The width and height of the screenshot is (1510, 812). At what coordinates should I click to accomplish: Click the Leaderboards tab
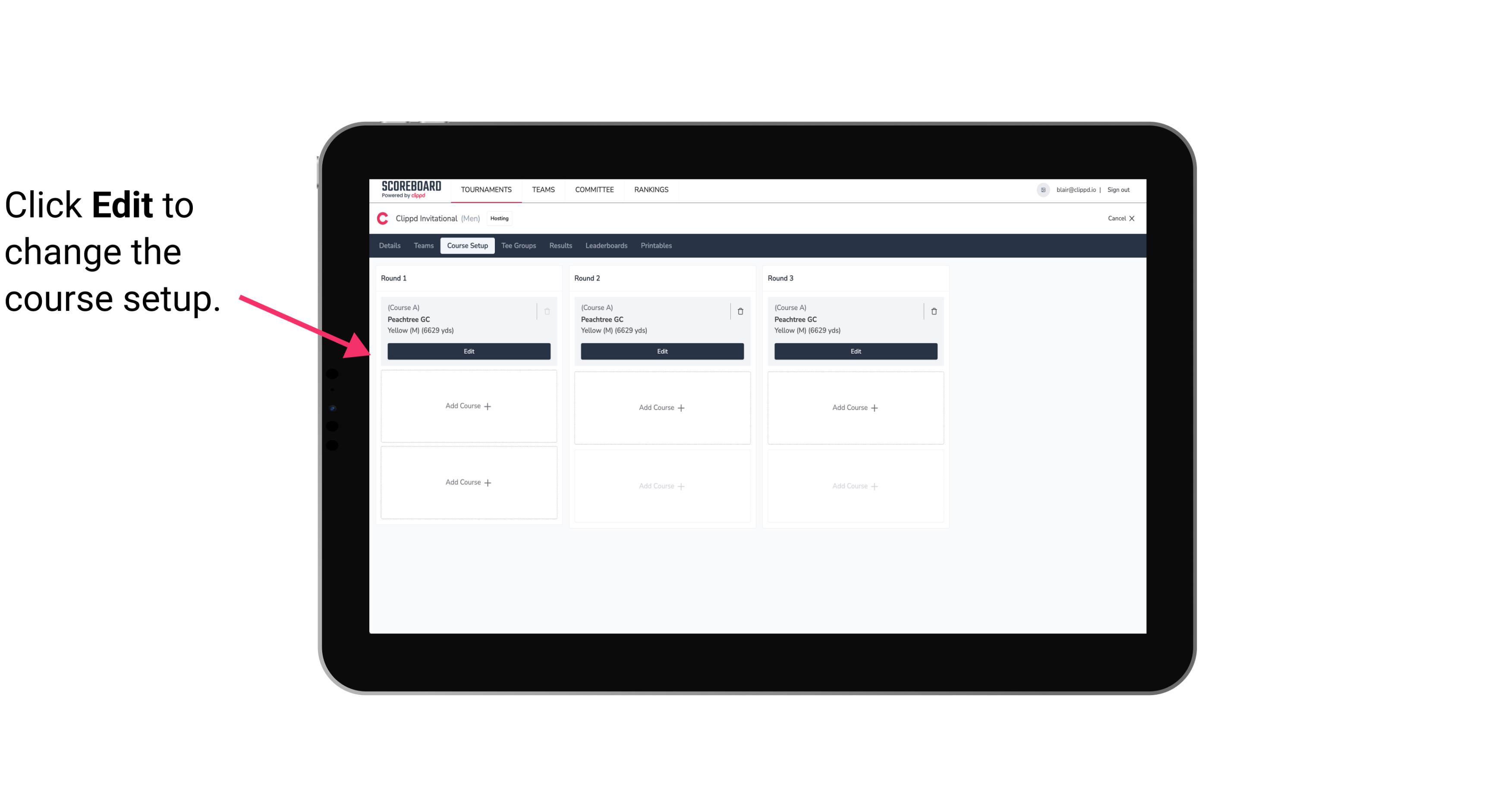pyautogui.click(x=607, y=245)
